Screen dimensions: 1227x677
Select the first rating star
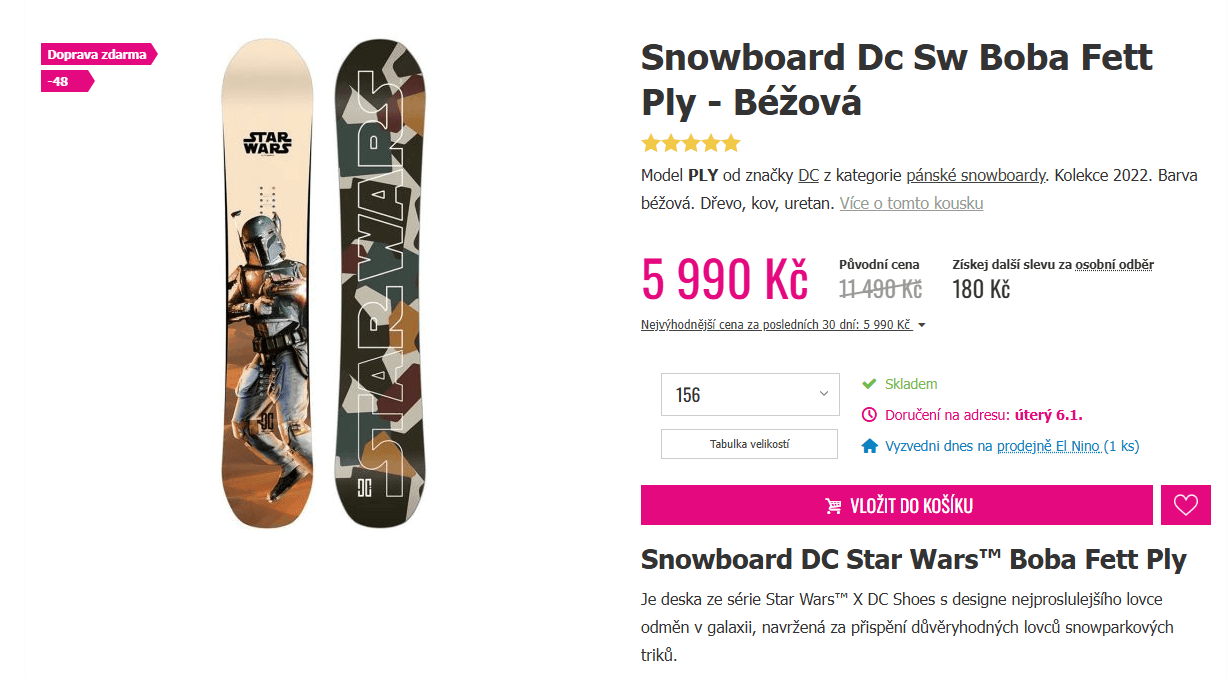650,143
